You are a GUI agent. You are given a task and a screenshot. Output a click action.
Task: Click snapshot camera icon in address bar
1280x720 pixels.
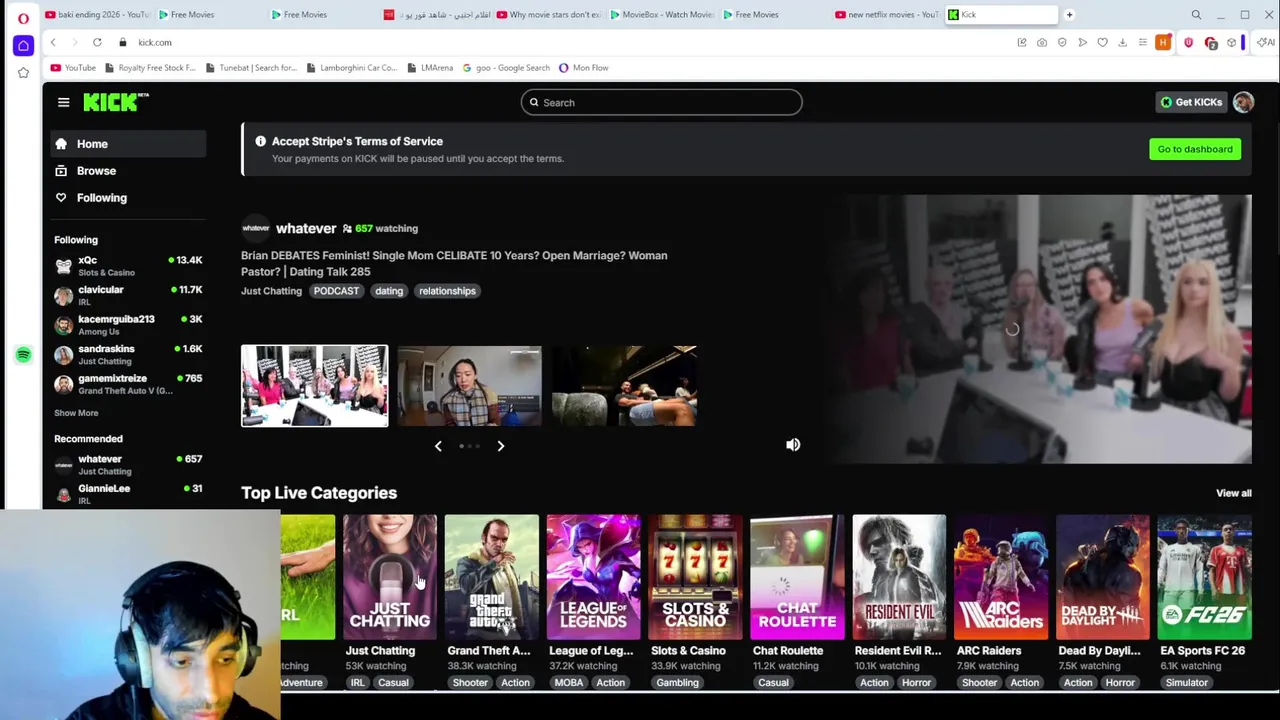1042,42
